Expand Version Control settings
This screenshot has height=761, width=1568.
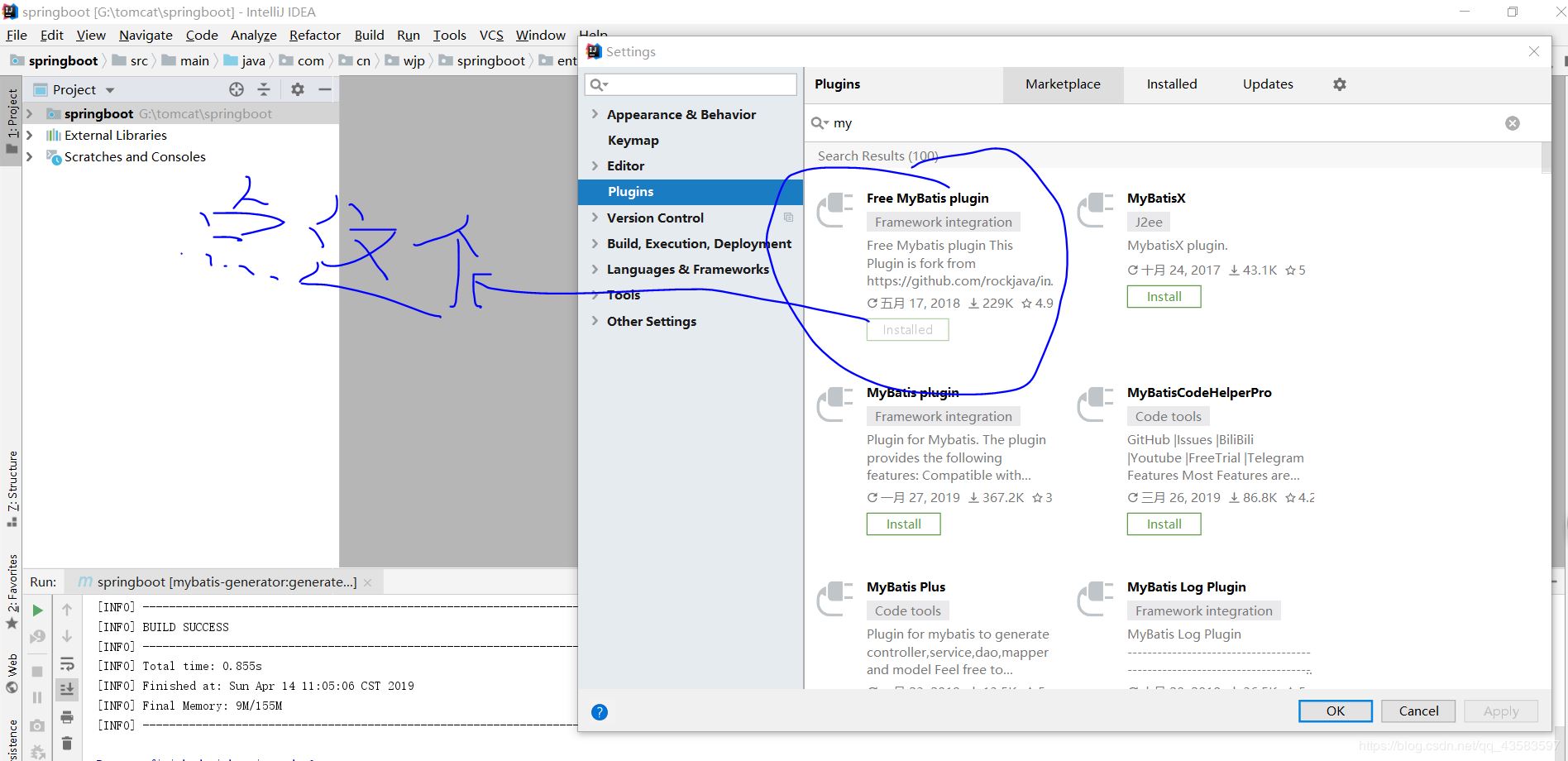pos(595,218)
